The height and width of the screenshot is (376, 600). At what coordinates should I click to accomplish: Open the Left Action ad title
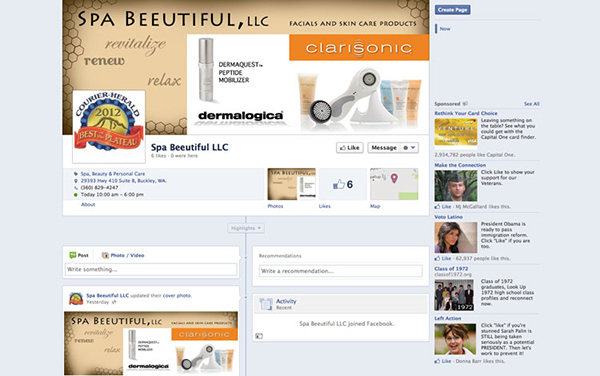click(x=448, y=318)
